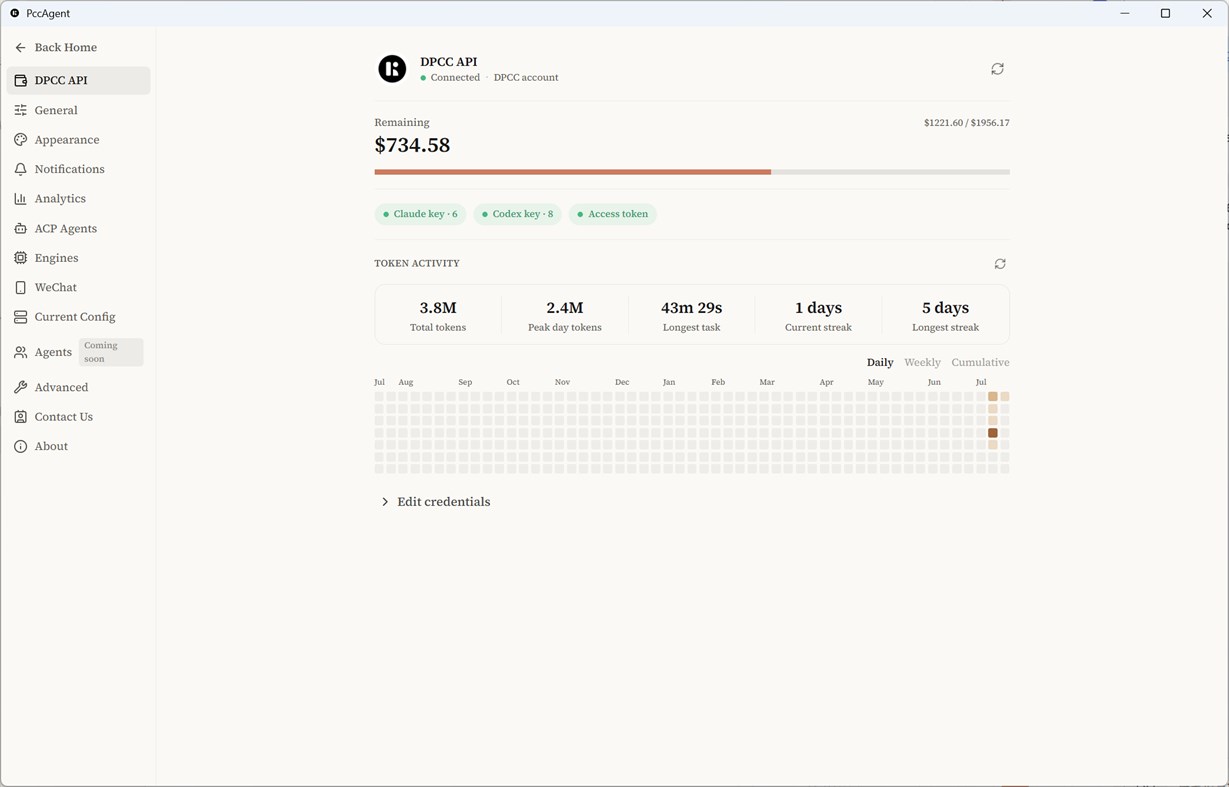The width and height of the screenshot is (1229, 787).
Task: Refresh the Token Activity stats
Action: [1000, 264]
